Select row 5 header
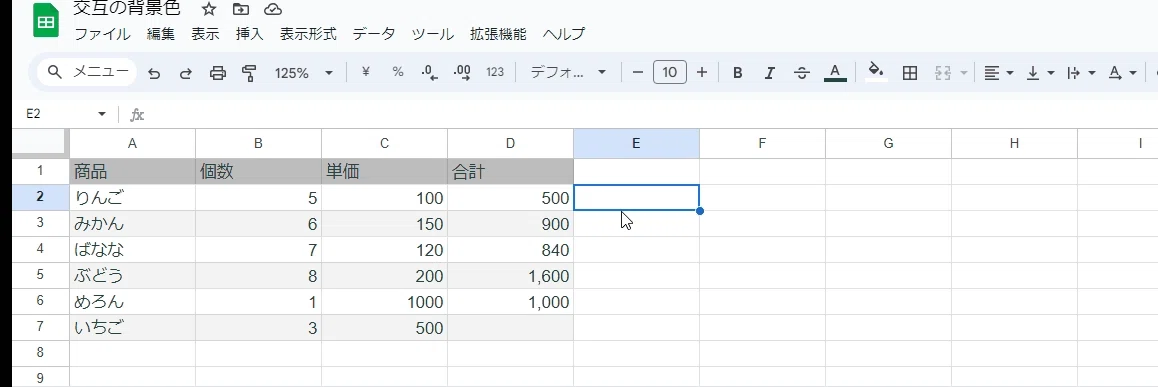The image size is (1158, 387). [x=41, y=275]
